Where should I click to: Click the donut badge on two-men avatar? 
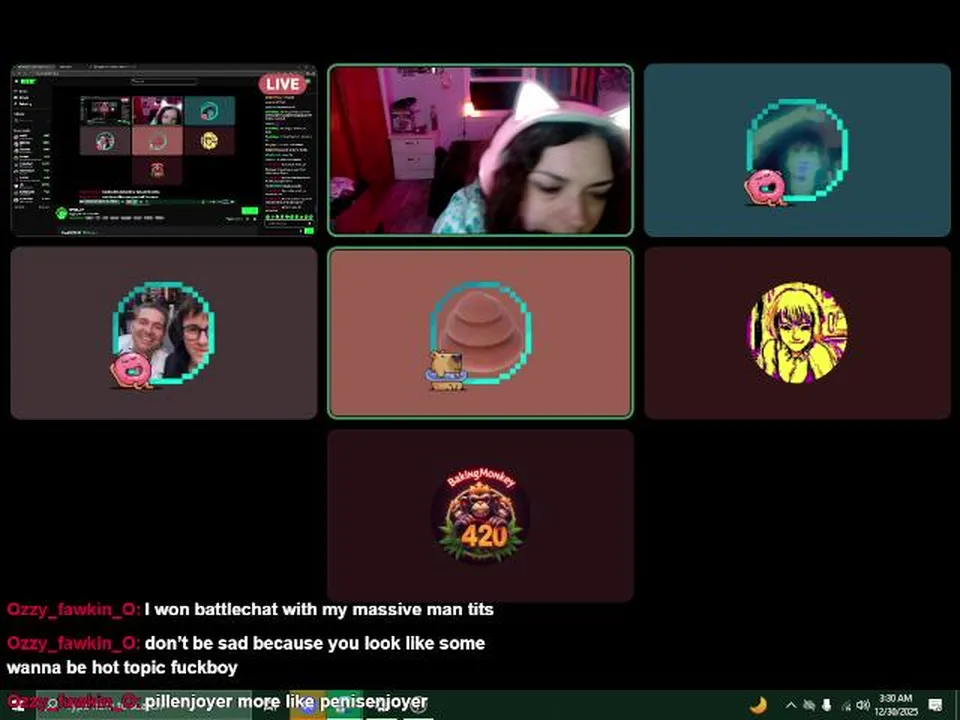click(130, 370)
